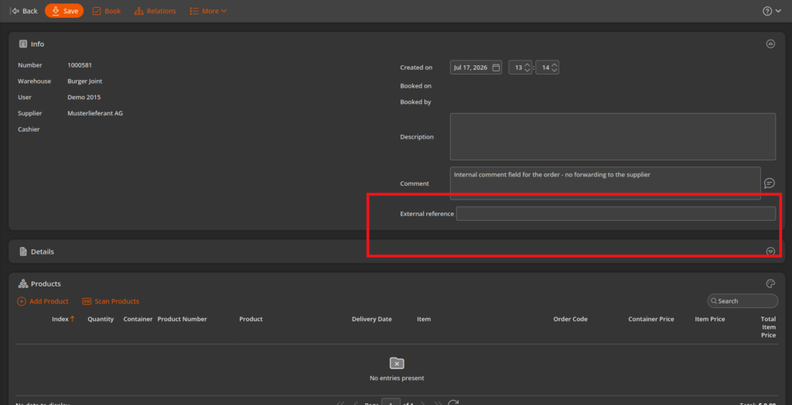792x405 pixels.
Task: Click the Cashier label
Action: pos(29,129)
